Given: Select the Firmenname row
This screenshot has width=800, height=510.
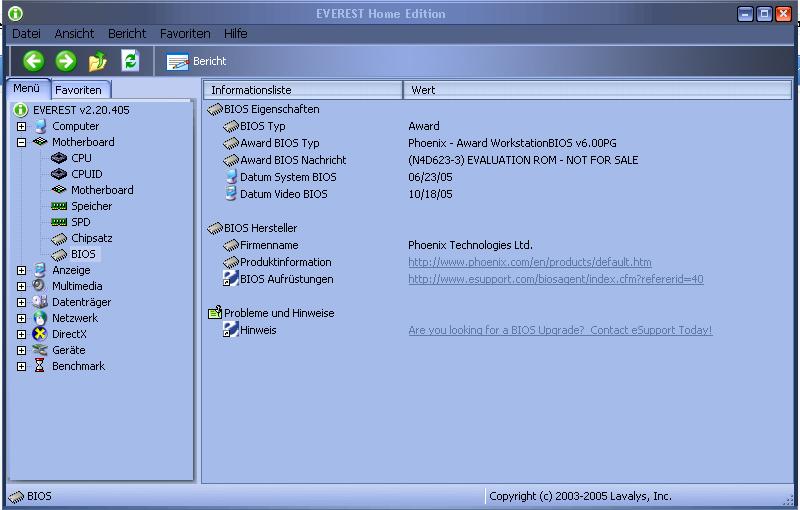Looking at the screenshot, I should (x=269, y=245).
